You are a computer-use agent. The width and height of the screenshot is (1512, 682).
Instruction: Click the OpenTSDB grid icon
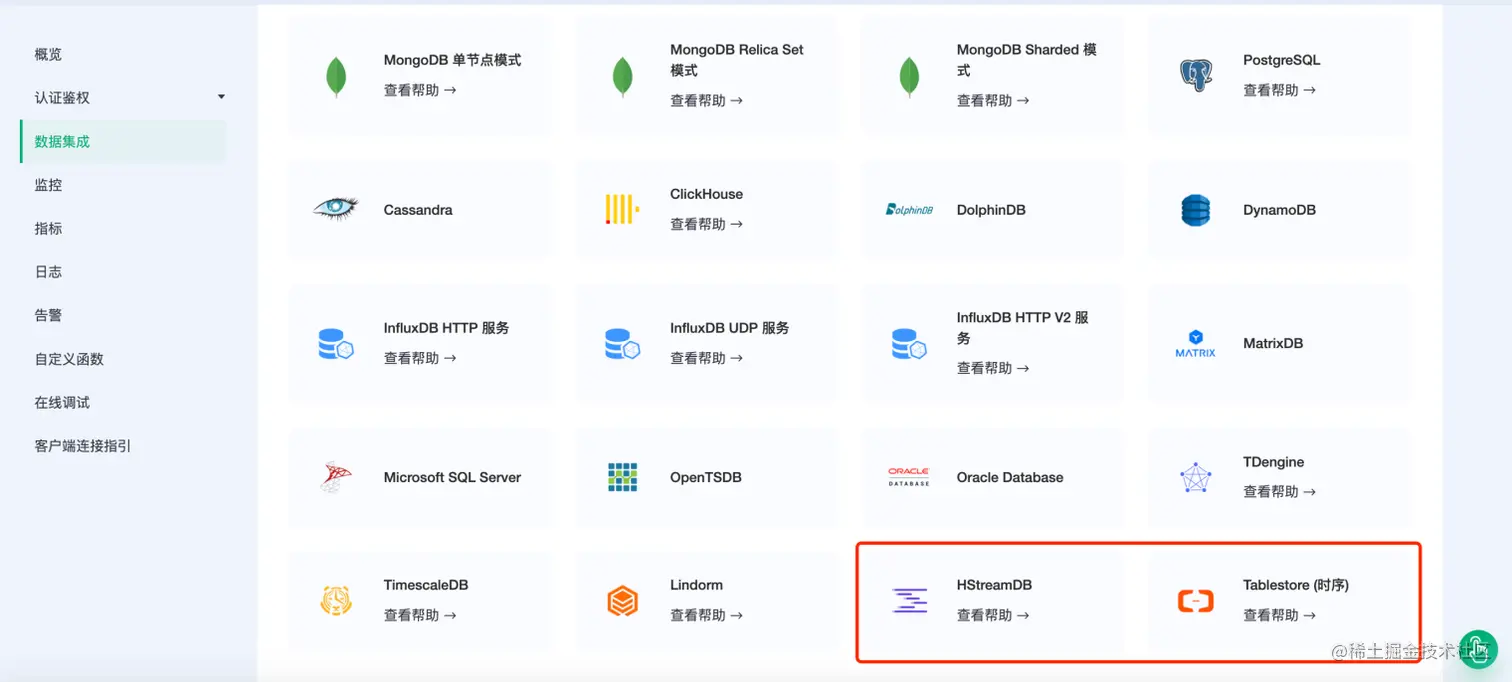622,477
